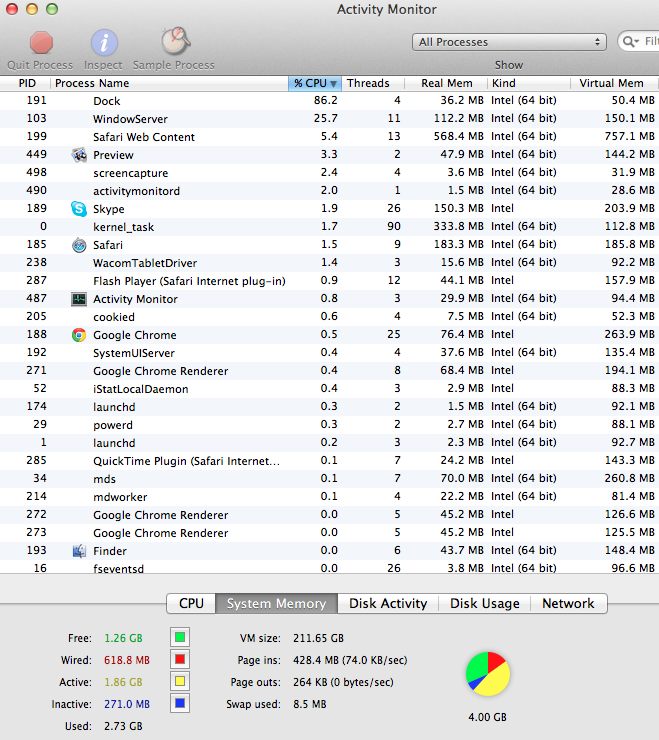
Task: Open the Disk Activity tab
Action: pyautogui.click(x=388, y=603)
